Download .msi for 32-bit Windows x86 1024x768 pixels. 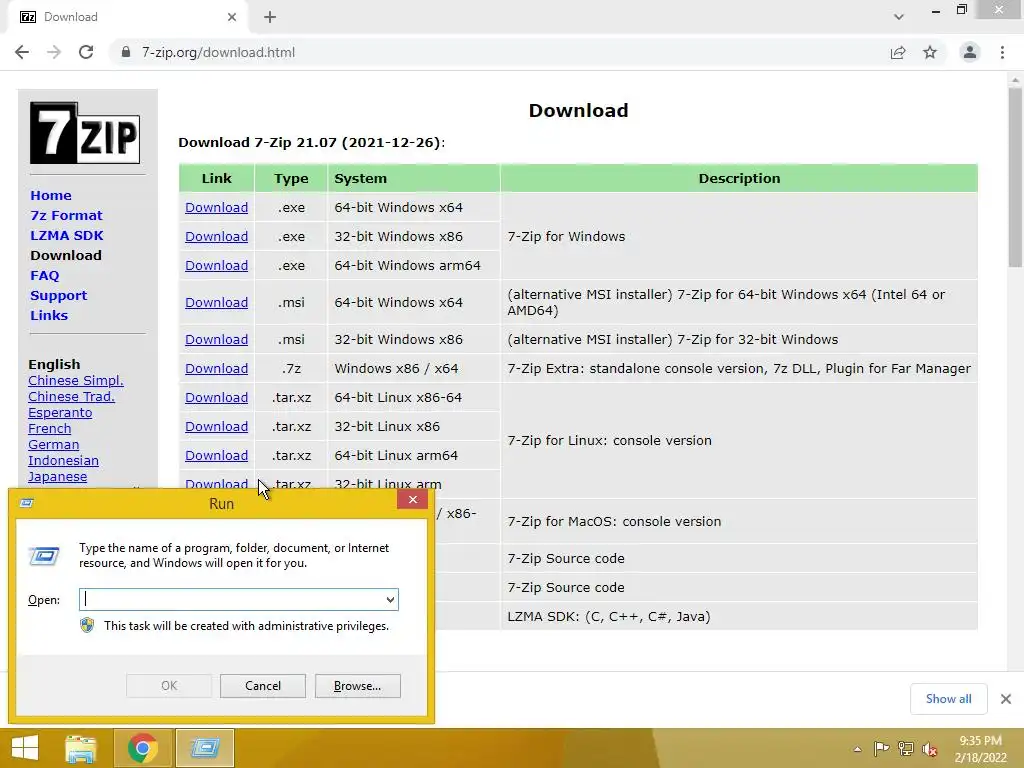tap(216, 340)
